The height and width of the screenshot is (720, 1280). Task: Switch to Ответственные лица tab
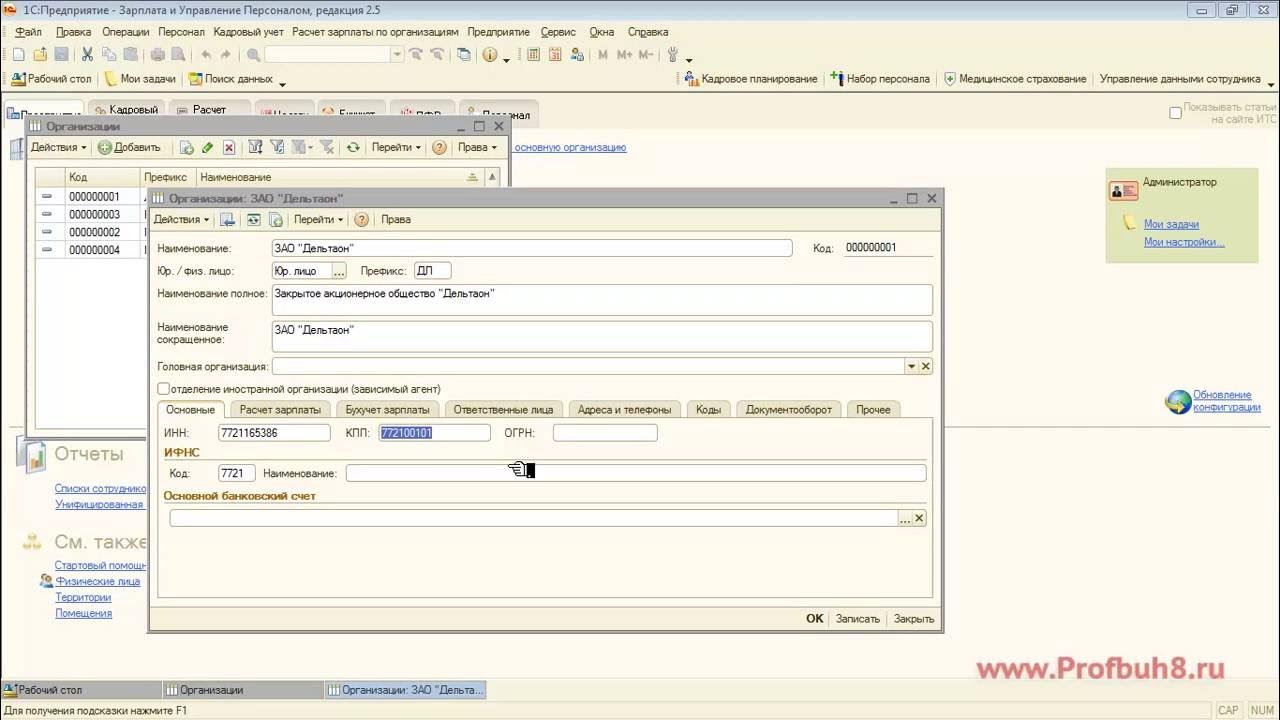(503, 409)
